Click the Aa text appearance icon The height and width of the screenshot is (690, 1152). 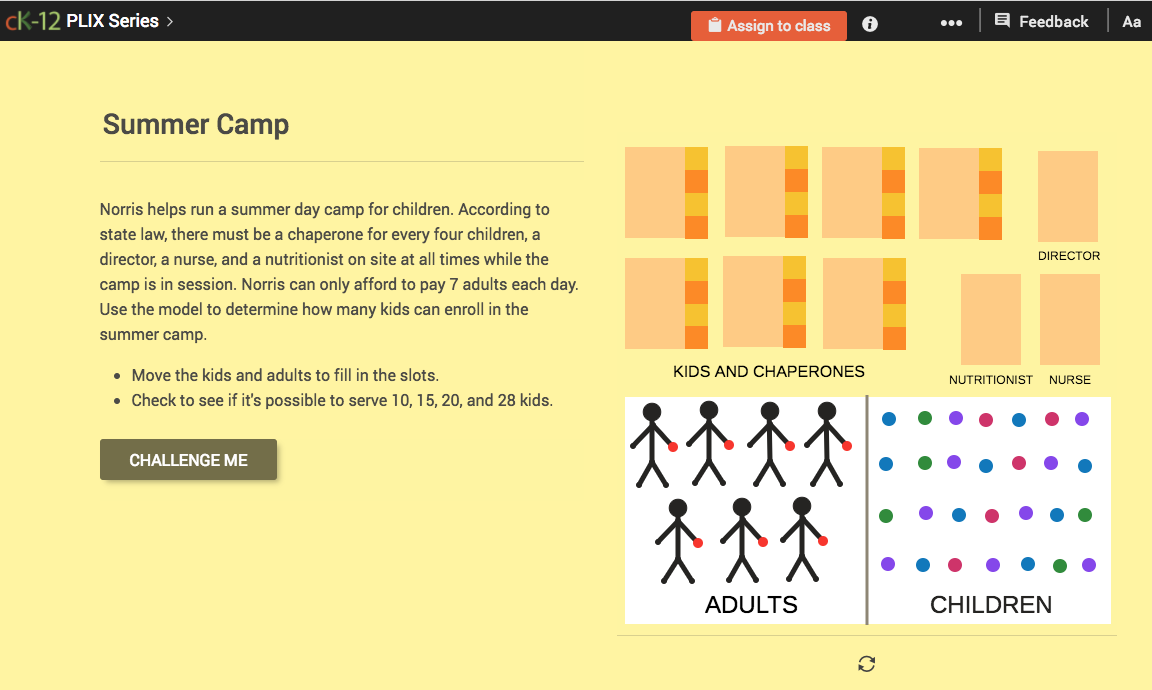point(1131,21)
